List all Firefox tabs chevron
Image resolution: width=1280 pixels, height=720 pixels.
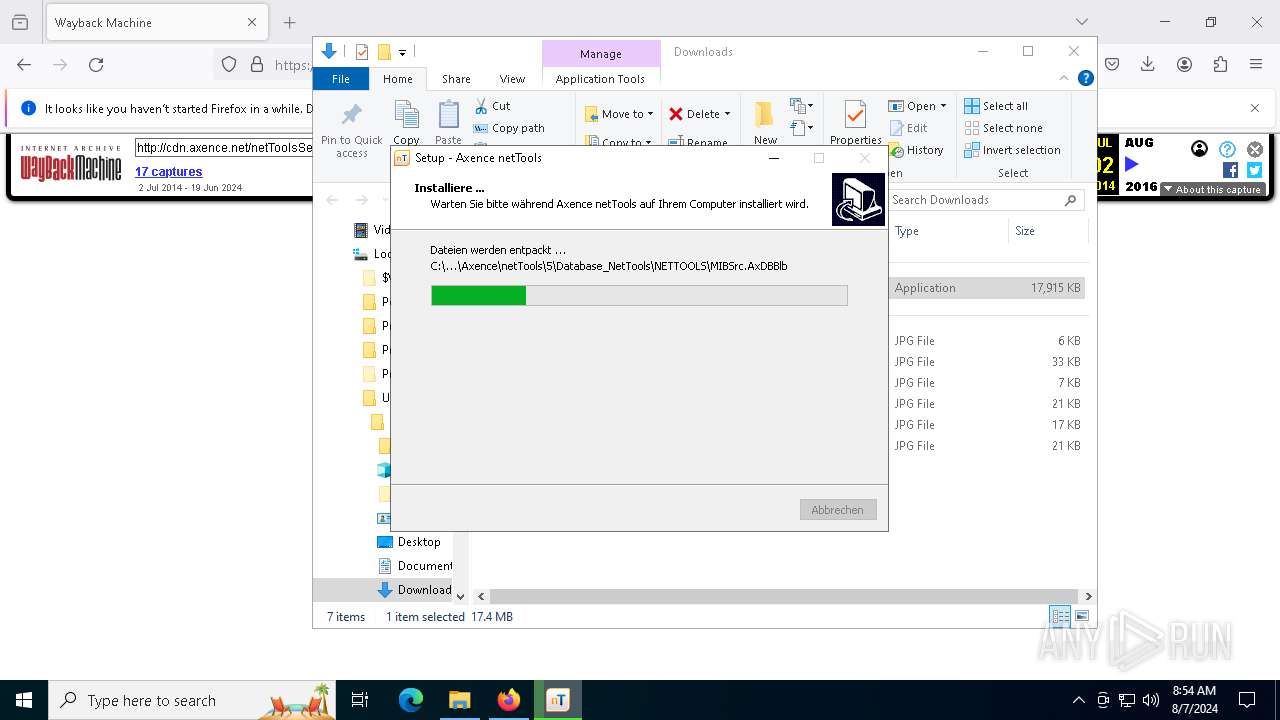pyautogui.click(x=1081, y=22)
